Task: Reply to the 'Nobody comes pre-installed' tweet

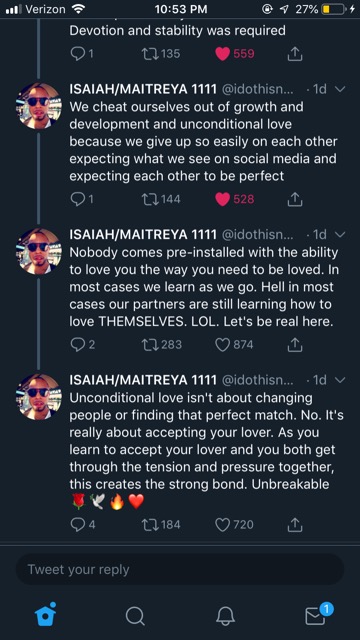Action: click(x=78, y=345)
